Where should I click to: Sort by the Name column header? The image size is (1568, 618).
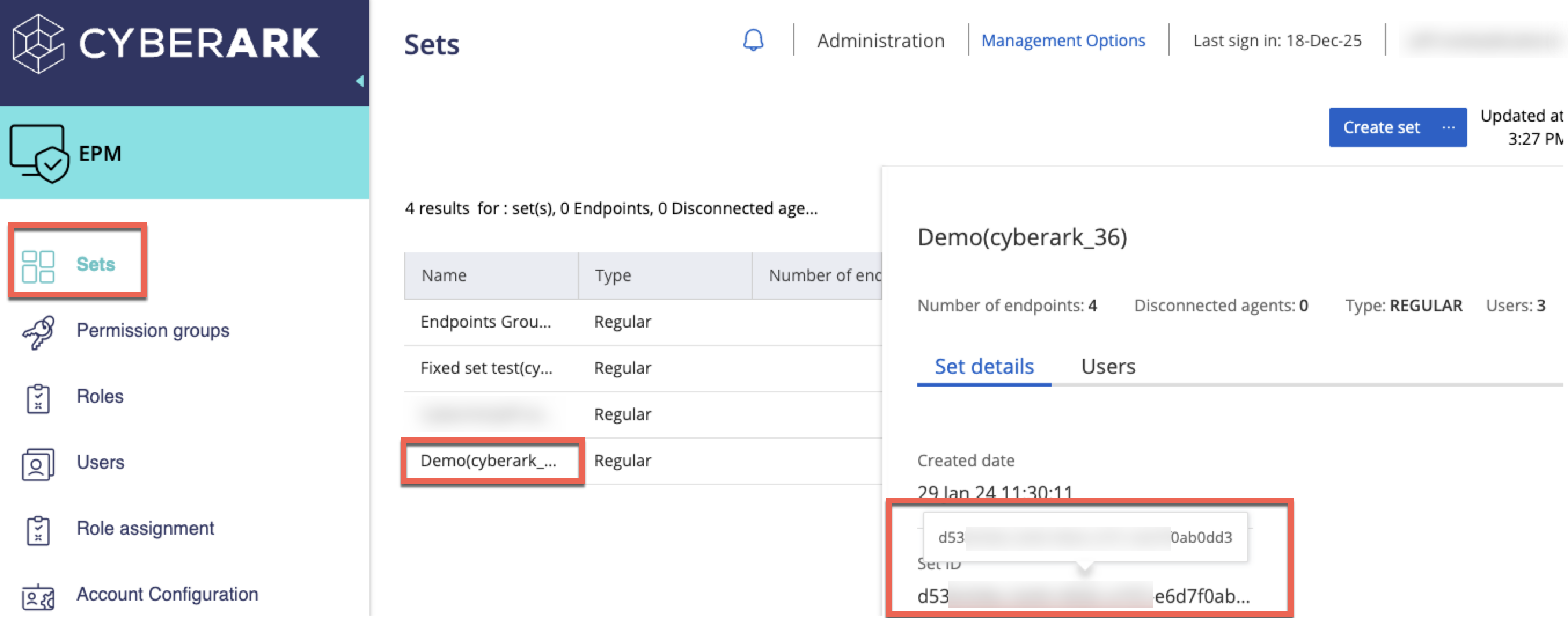click(490, 275)
